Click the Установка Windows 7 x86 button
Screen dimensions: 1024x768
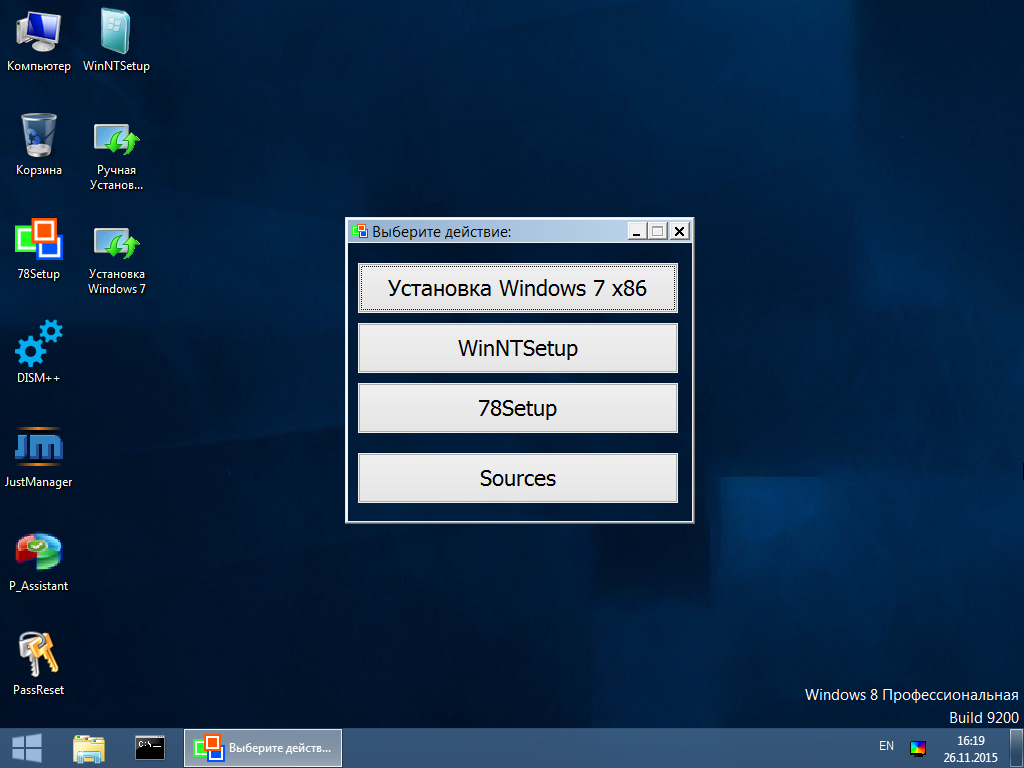[517, 288]
